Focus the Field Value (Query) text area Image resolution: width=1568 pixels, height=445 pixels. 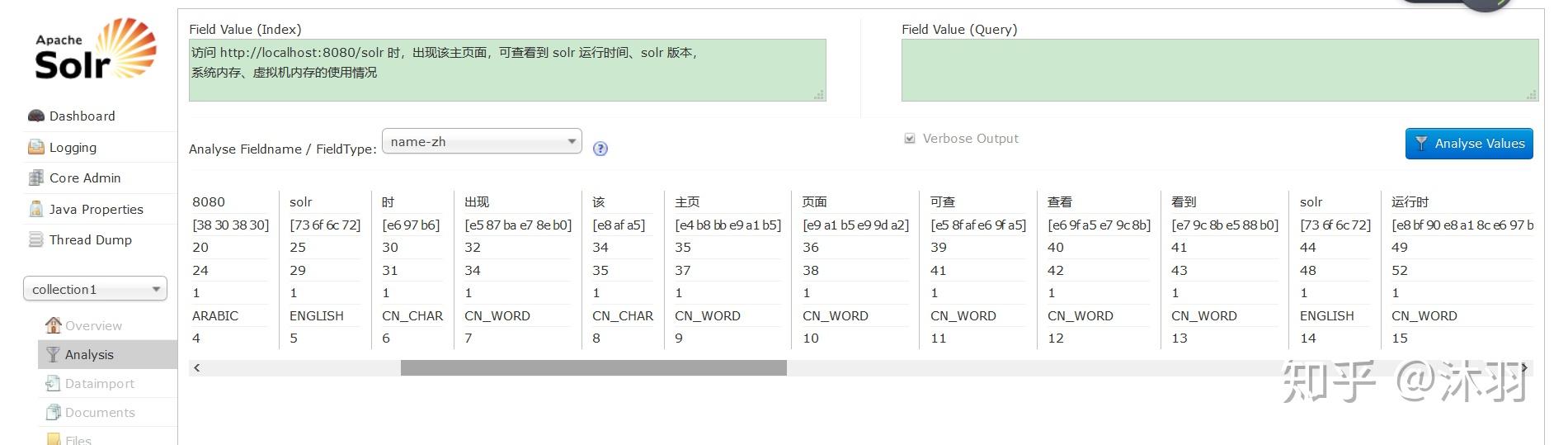(x=1220, y=70)
